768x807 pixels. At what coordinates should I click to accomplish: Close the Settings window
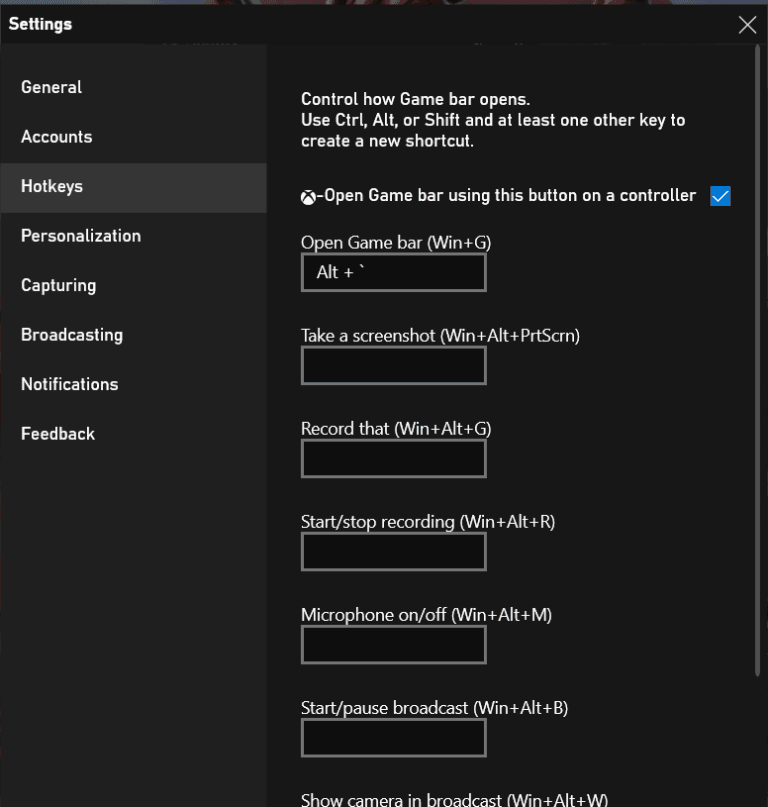pyautogui.click(x=747, y=25)
